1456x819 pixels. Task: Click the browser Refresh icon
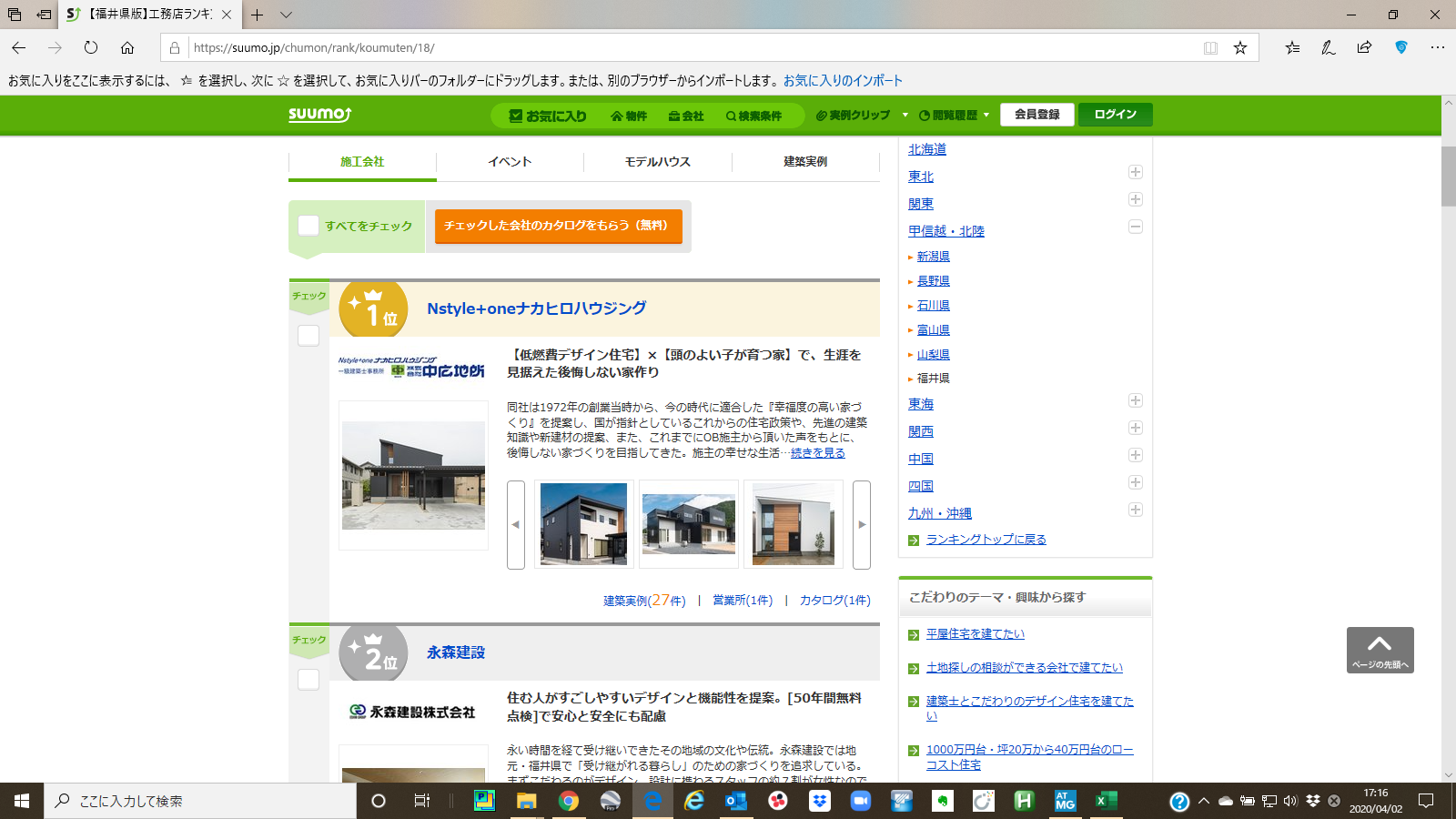click(91, 47)
